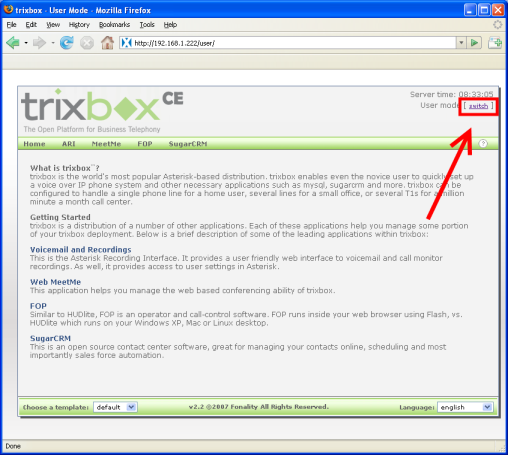Screen dimensions: 508x455
Task: Close the Firefox window
Action: pyautogui.click(x=498, y=10)
